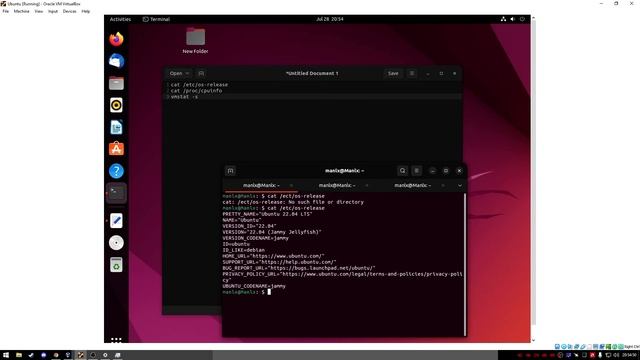
Task: Click the Terminal window vertical scrollbar
Action: 464,264
